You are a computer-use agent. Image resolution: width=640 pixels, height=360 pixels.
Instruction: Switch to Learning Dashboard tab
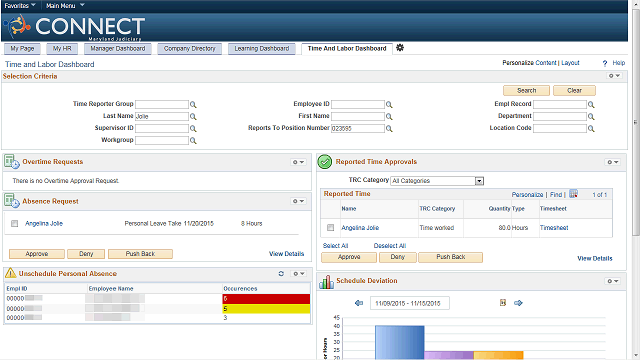click(x=262, y=49)
